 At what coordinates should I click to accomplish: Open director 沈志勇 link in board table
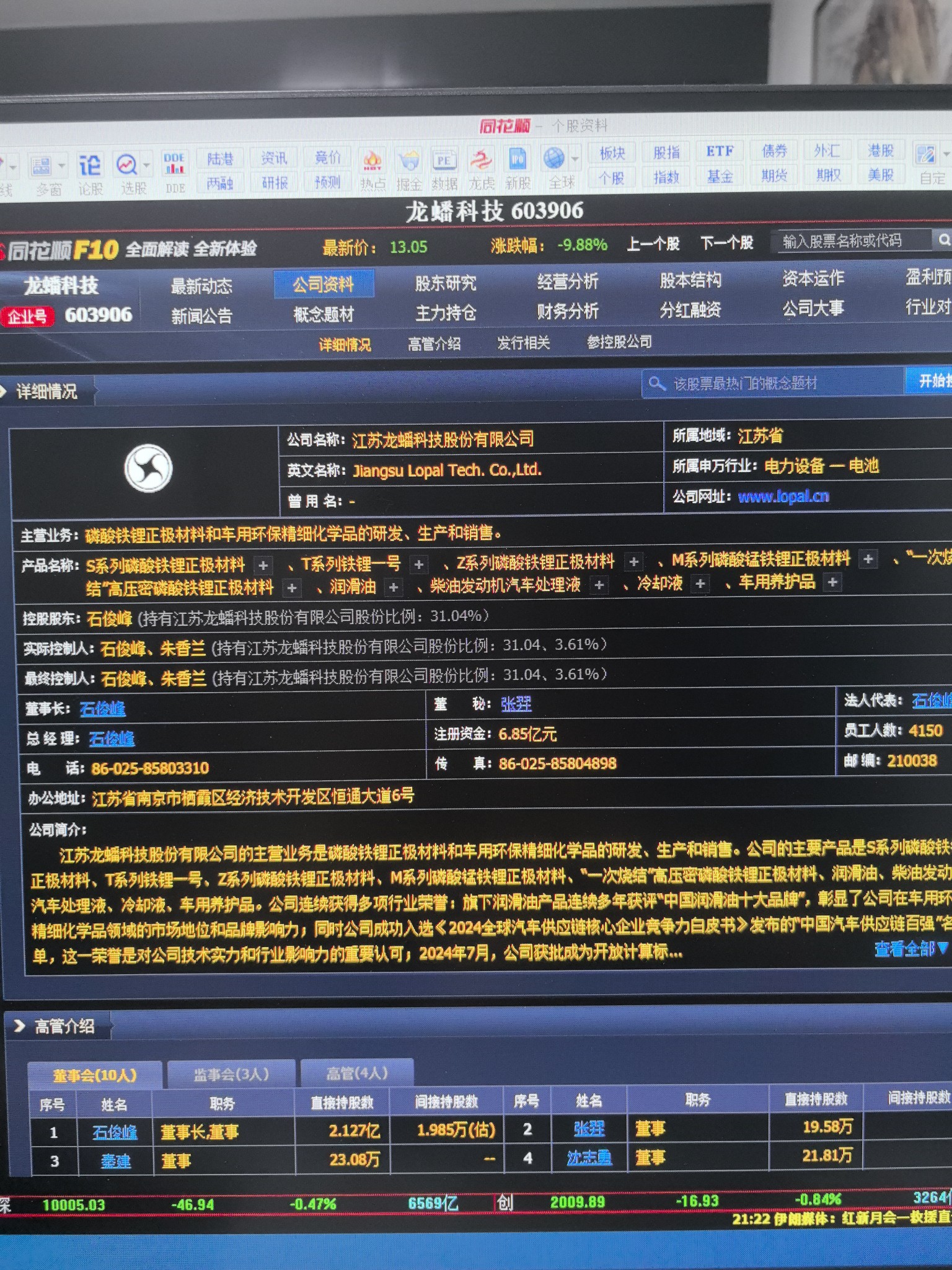point(589,1157)
